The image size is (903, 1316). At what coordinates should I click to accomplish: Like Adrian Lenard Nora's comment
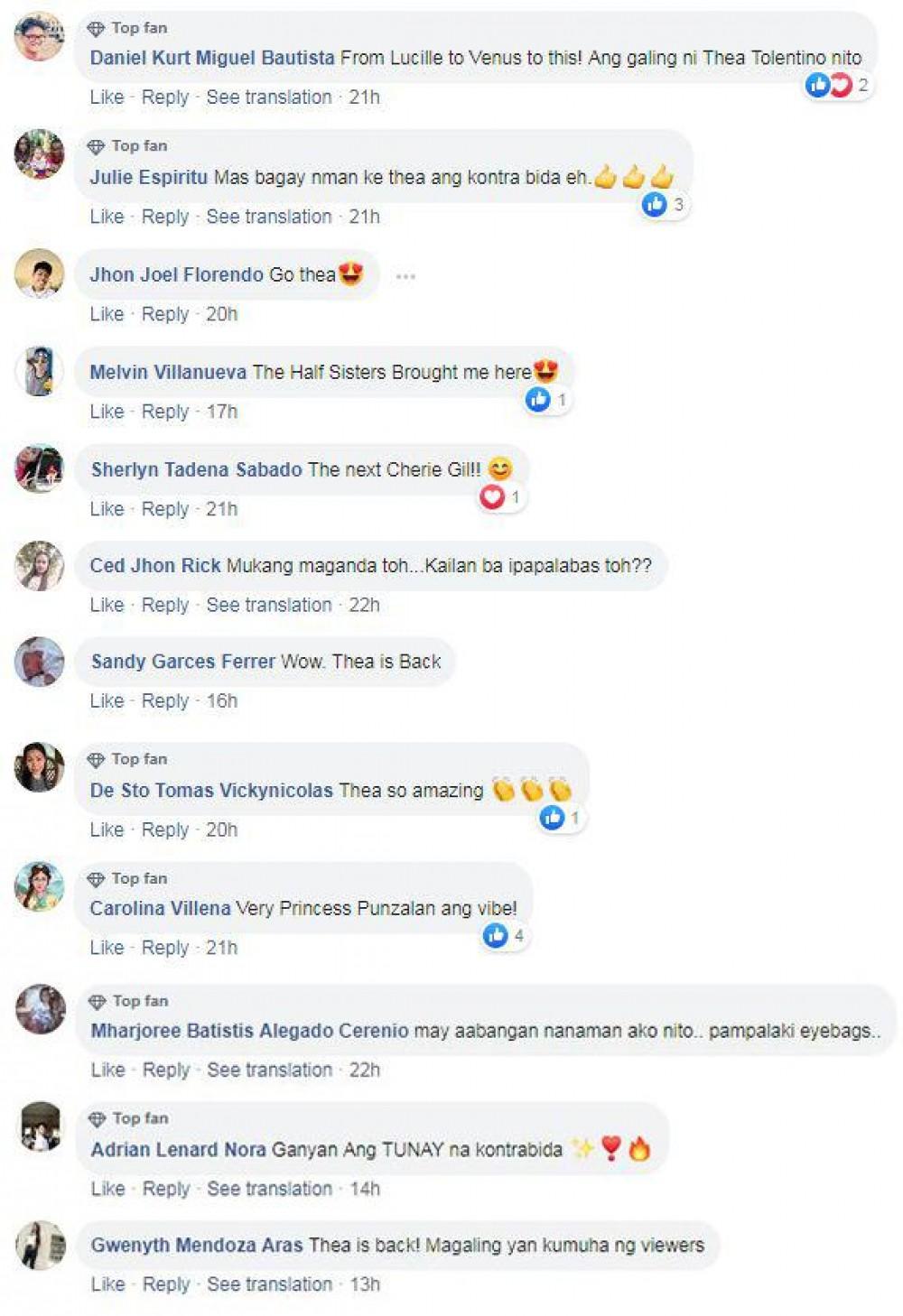[107, 1189]
